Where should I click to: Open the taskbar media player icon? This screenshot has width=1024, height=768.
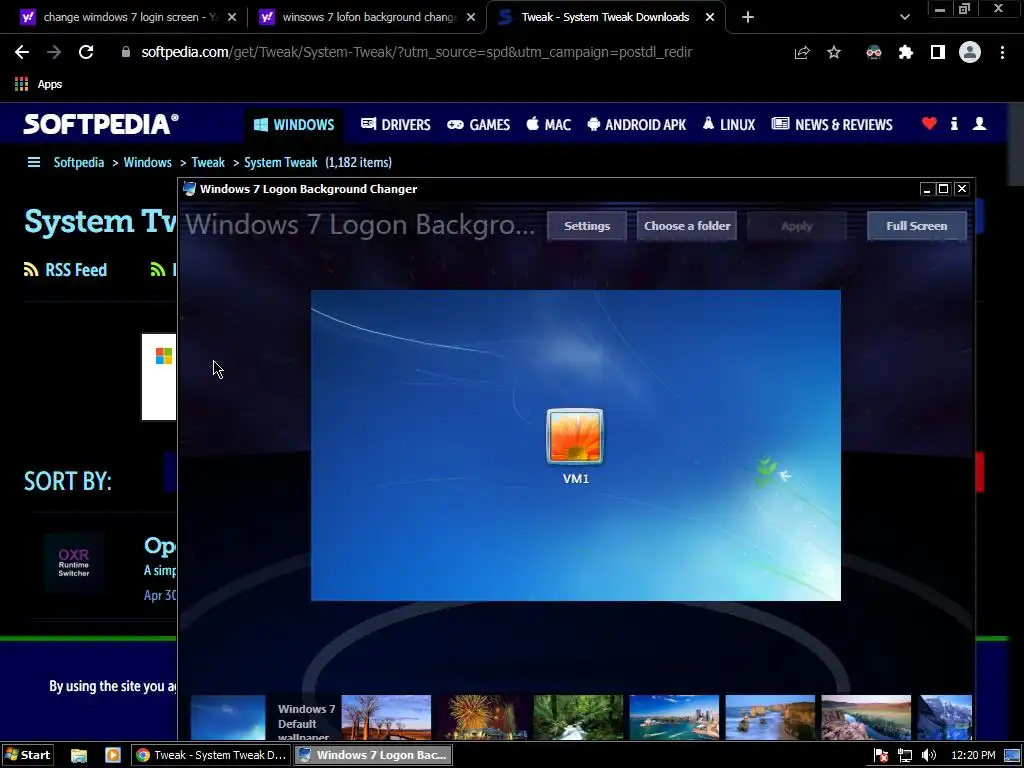112,756
